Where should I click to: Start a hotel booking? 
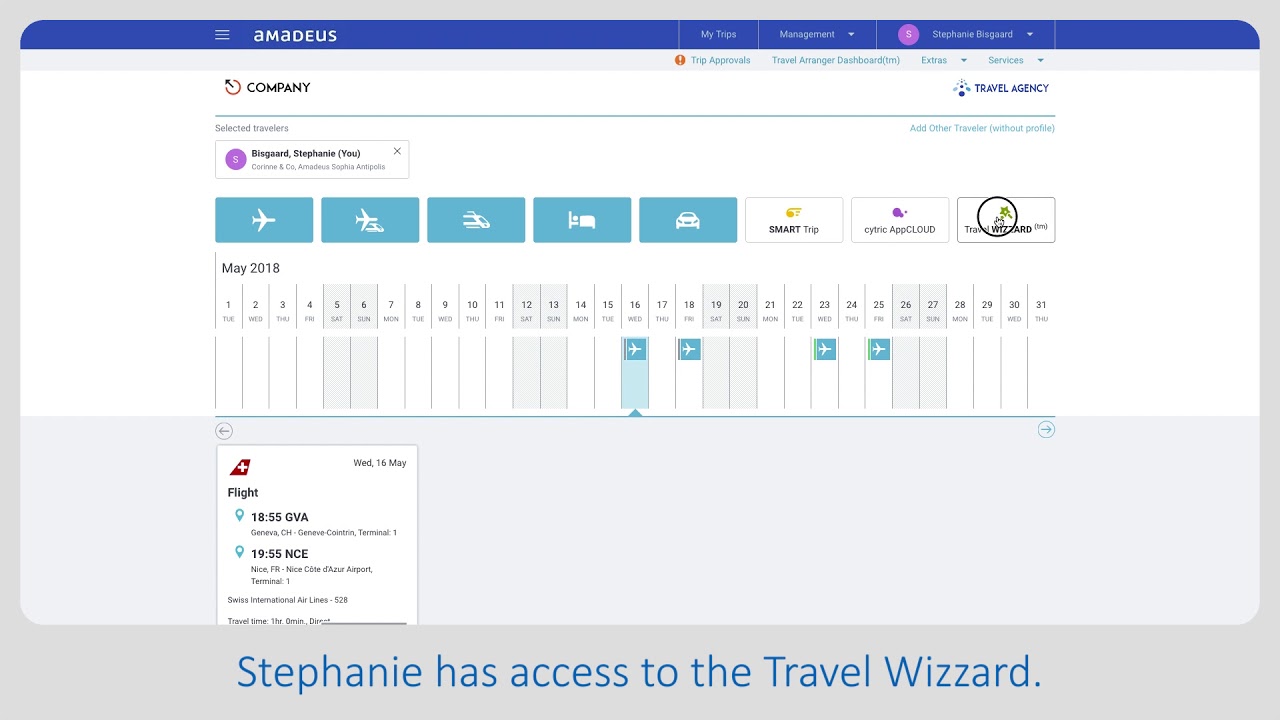[x=582, y=220]
